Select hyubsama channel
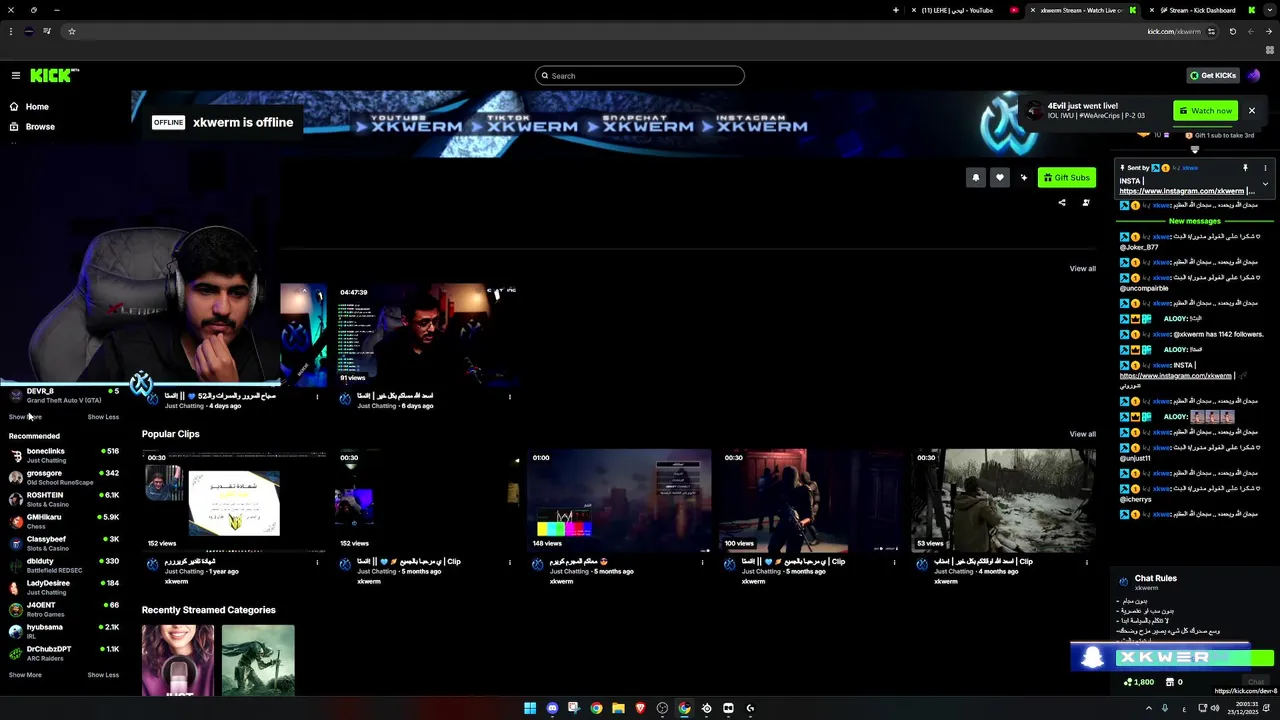1280x720 pixels. (x=64, y=631)
